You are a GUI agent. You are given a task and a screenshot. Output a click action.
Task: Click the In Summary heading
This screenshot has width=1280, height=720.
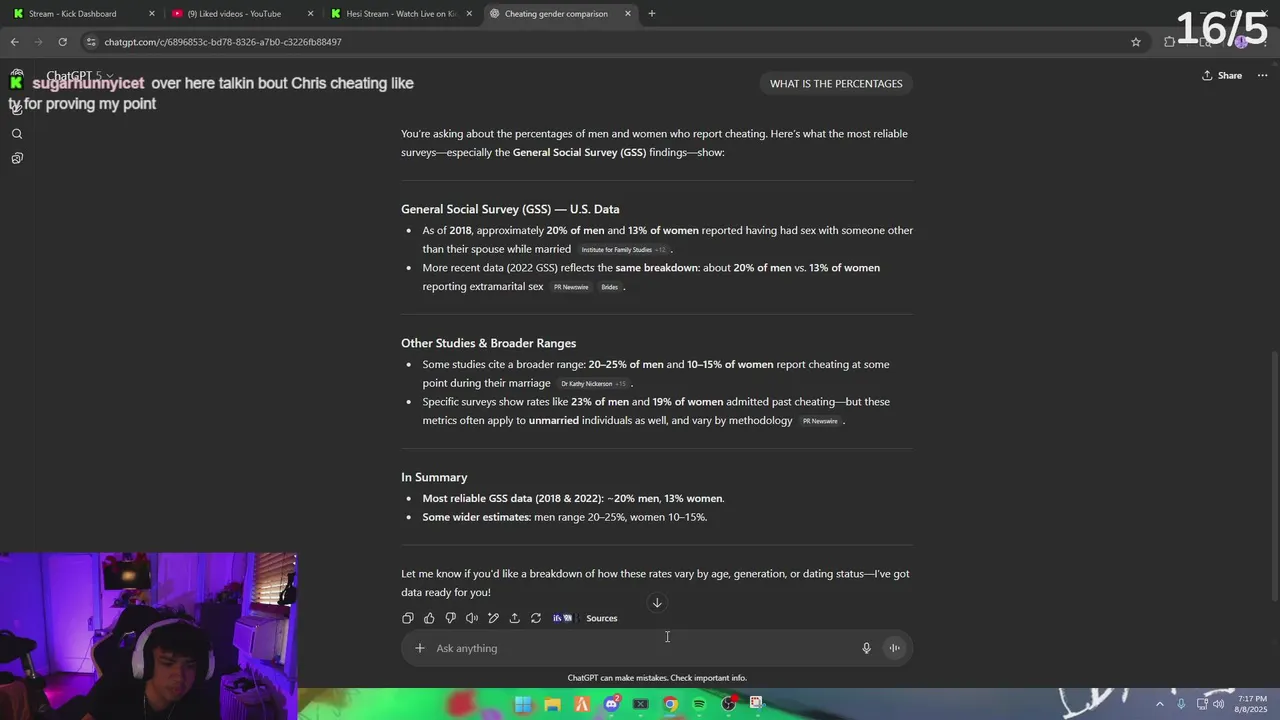click(434, 477)
